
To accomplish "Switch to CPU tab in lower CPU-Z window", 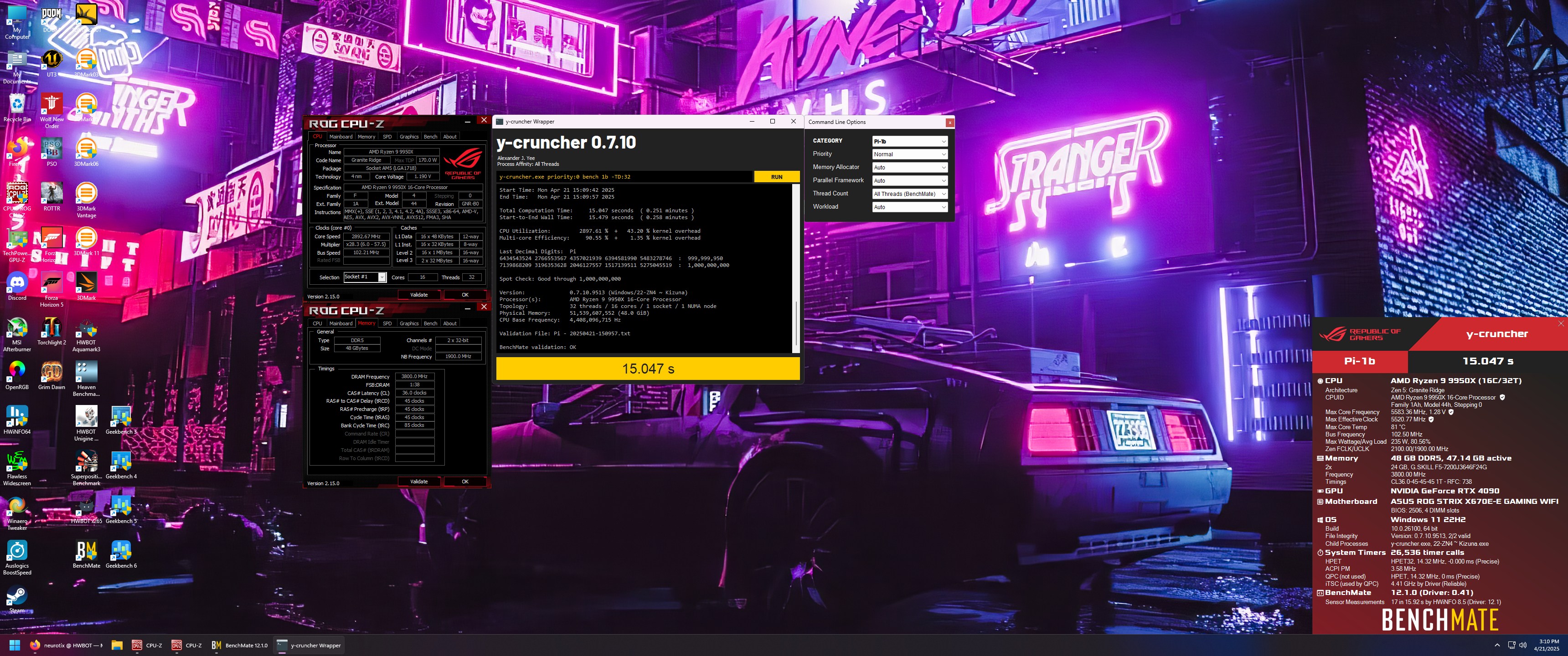I will [317, 324].
